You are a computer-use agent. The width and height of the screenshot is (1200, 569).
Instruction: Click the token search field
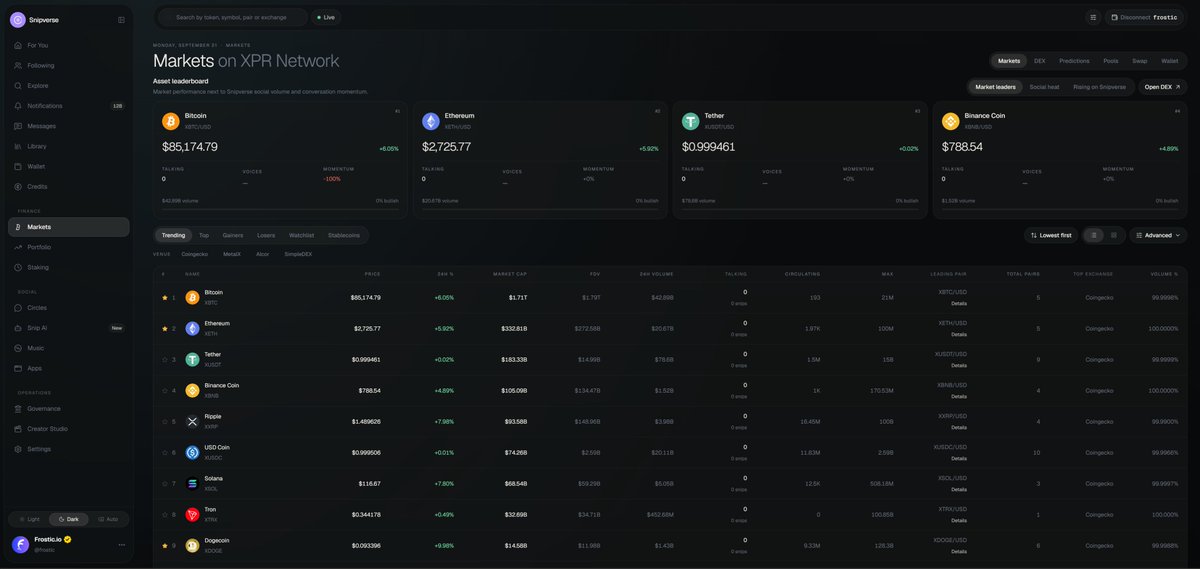click(x=232, y=17)
